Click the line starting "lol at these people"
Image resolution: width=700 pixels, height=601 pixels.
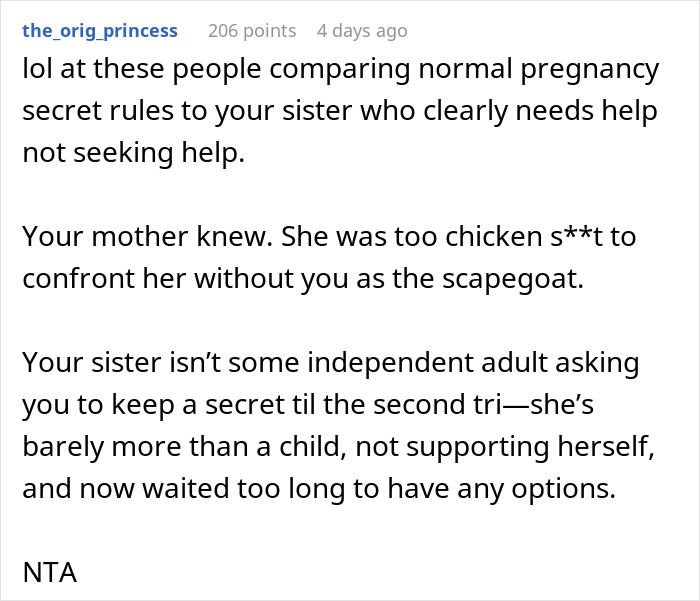340,71
